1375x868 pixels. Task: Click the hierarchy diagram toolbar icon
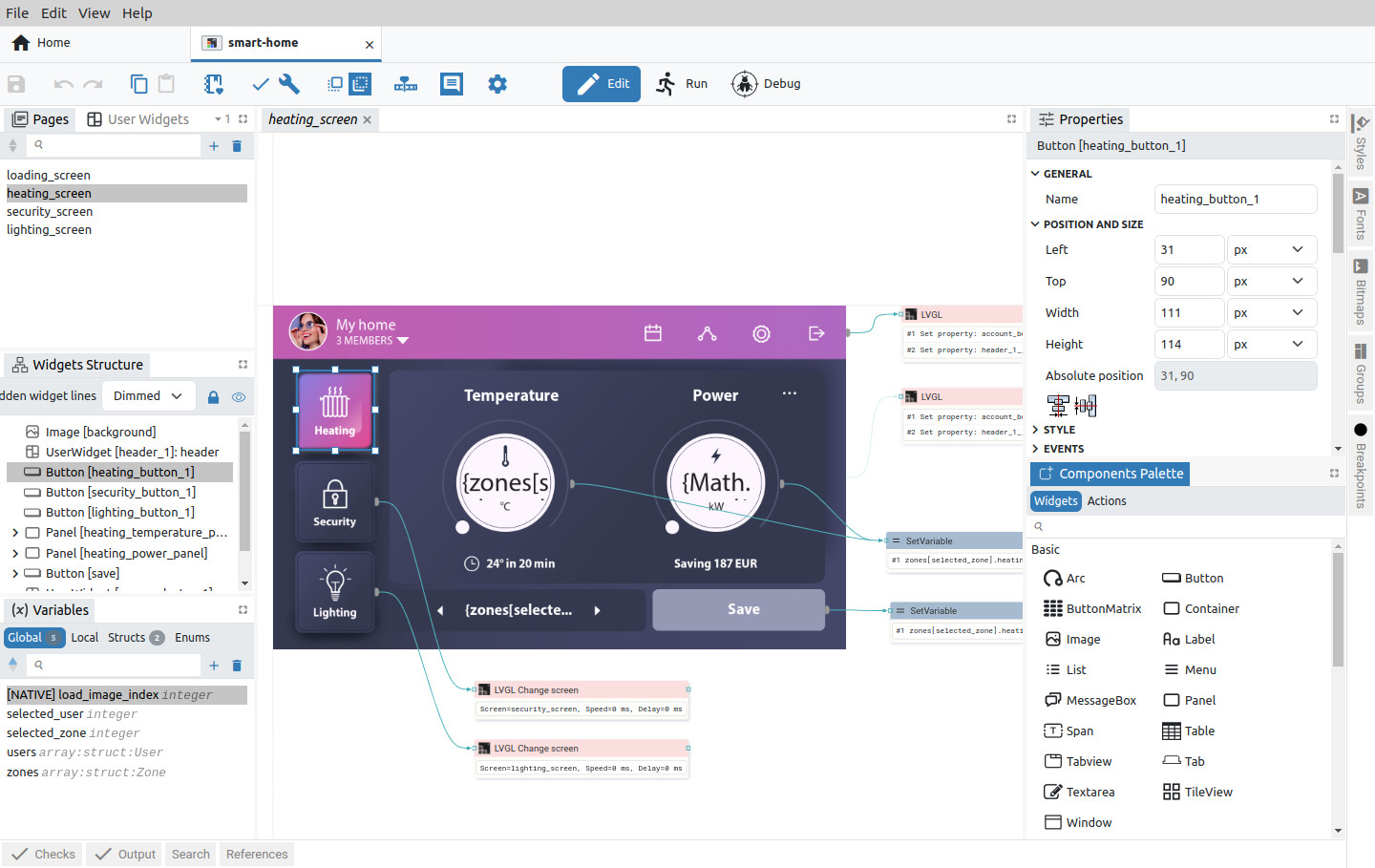click(406, 84)
